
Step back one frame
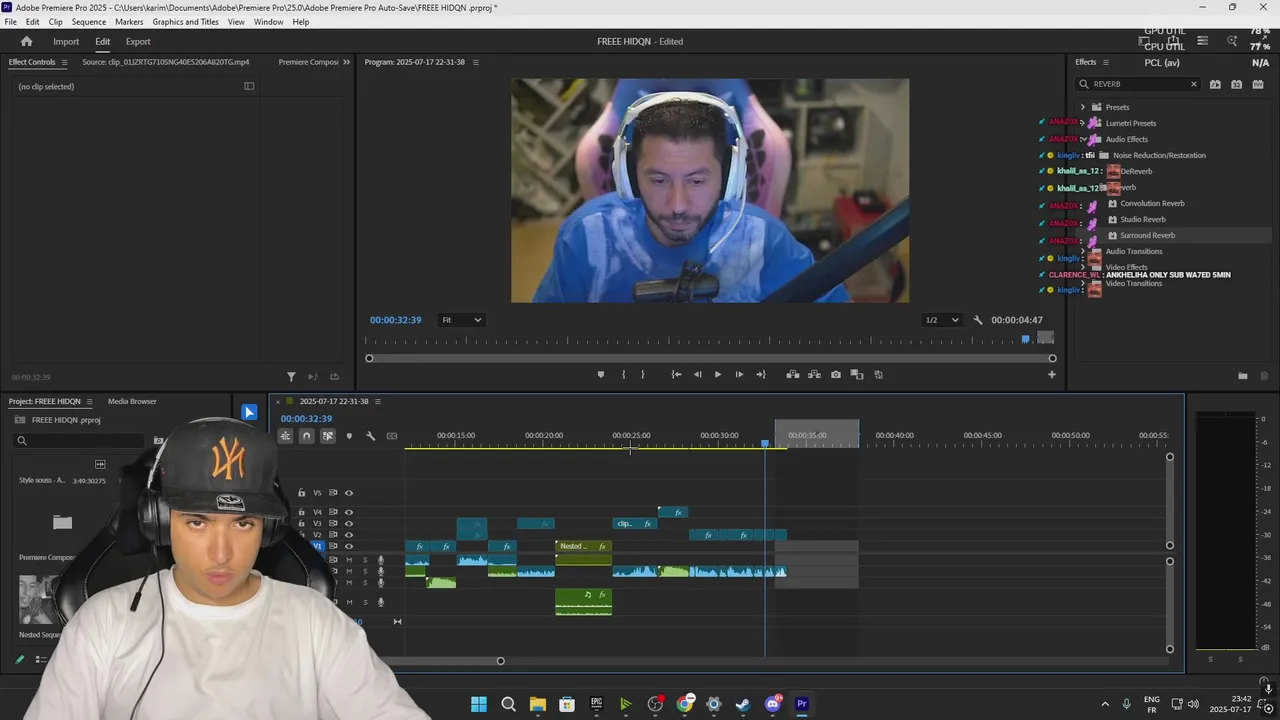click(x=697, y=374)
